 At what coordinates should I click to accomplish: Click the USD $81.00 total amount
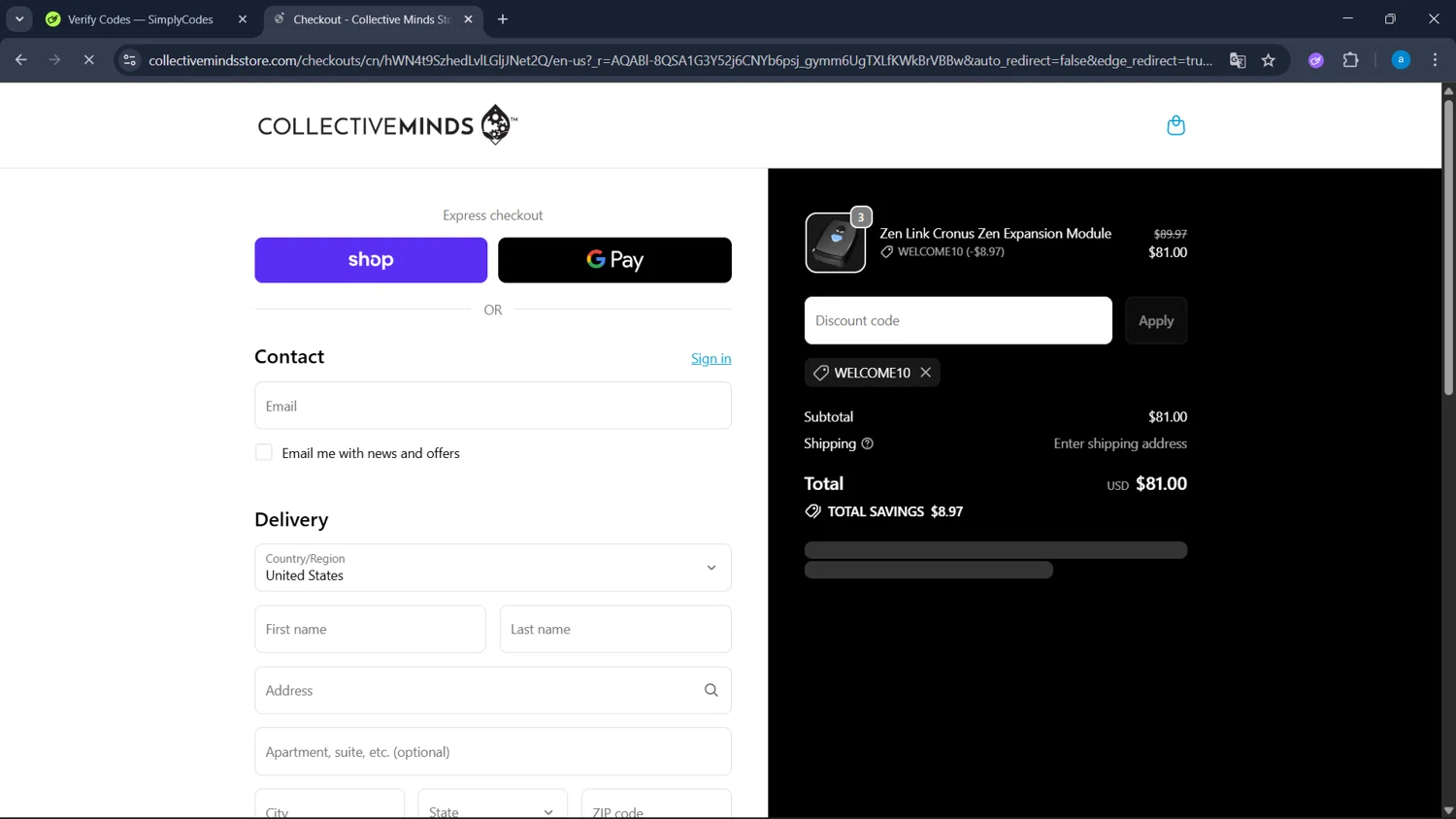click(x=1146, y=483)
